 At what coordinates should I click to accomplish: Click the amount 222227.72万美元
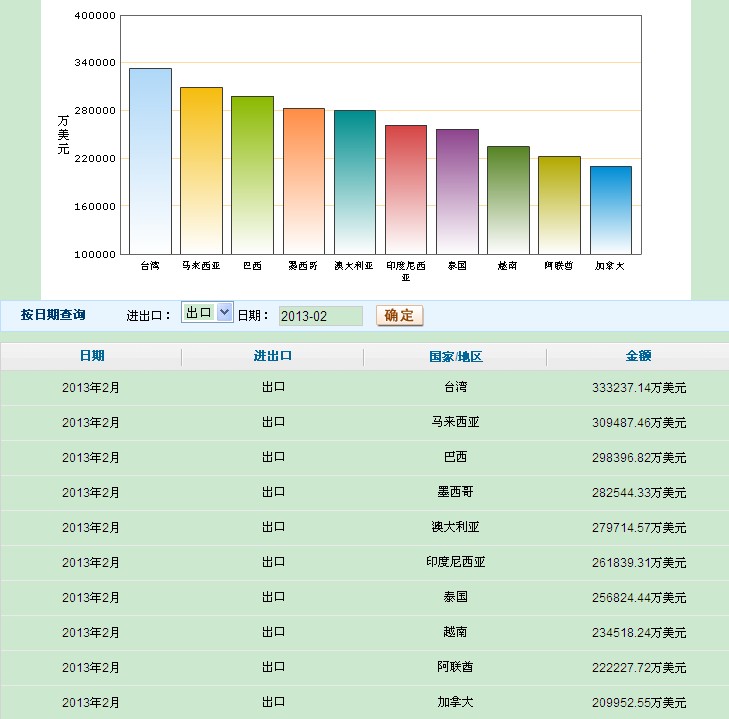click(639, 668)
